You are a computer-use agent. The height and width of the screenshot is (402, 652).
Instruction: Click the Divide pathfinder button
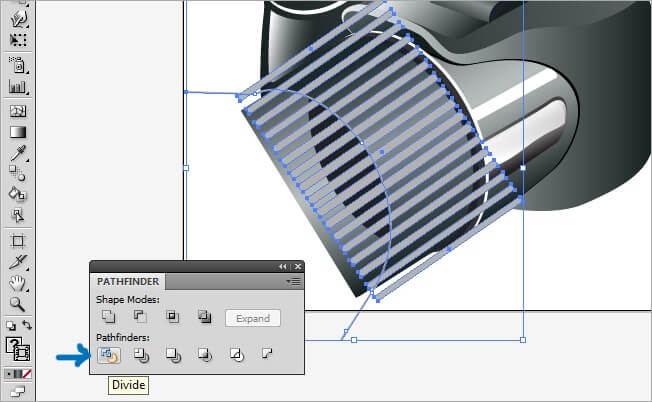click(107, 353)
